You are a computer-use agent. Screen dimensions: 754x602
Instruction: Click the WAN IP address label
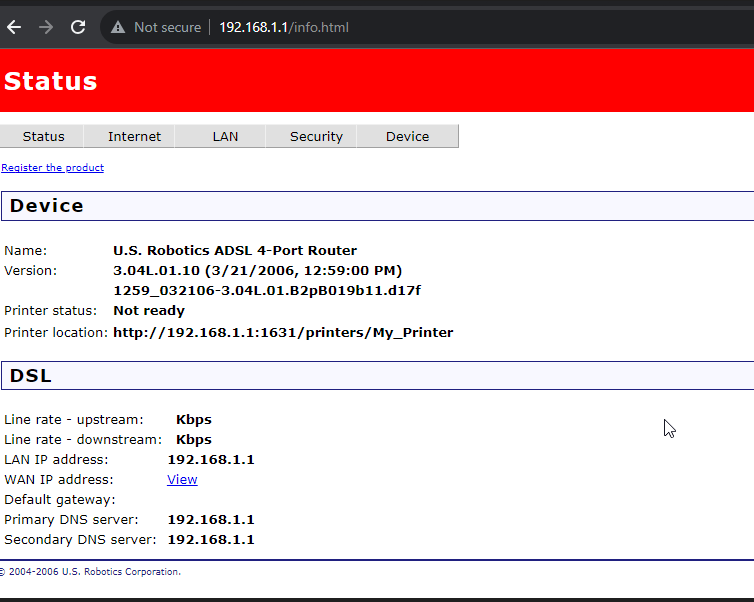point(59,480)
